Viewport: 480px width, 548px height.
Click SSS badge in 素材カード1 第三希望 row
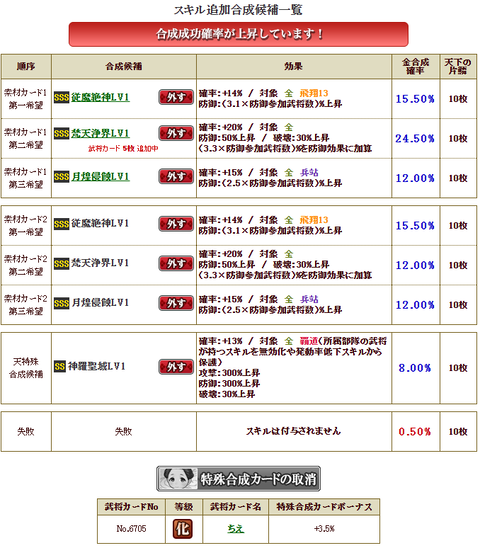(x=62, y=177)
